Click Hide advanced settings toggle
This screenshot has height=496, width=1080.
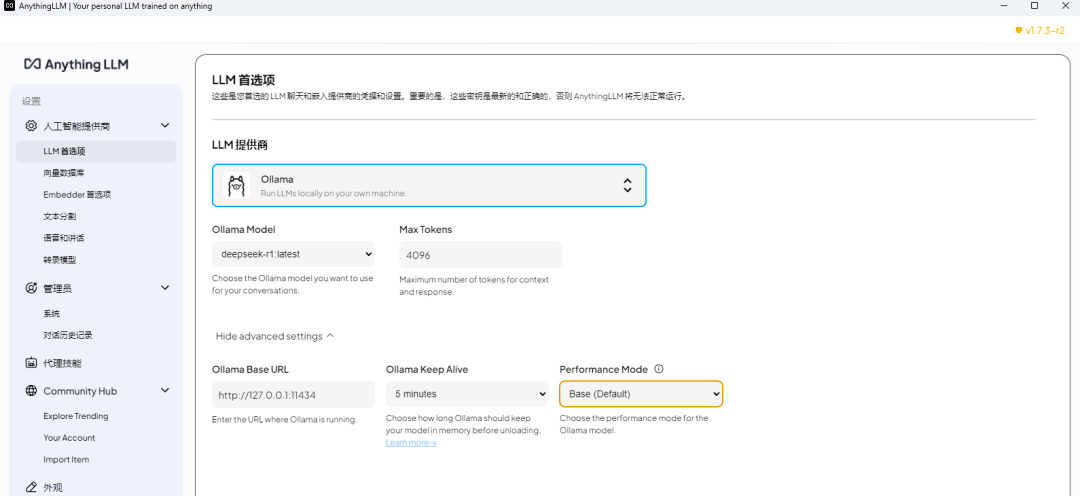[275, 336]
